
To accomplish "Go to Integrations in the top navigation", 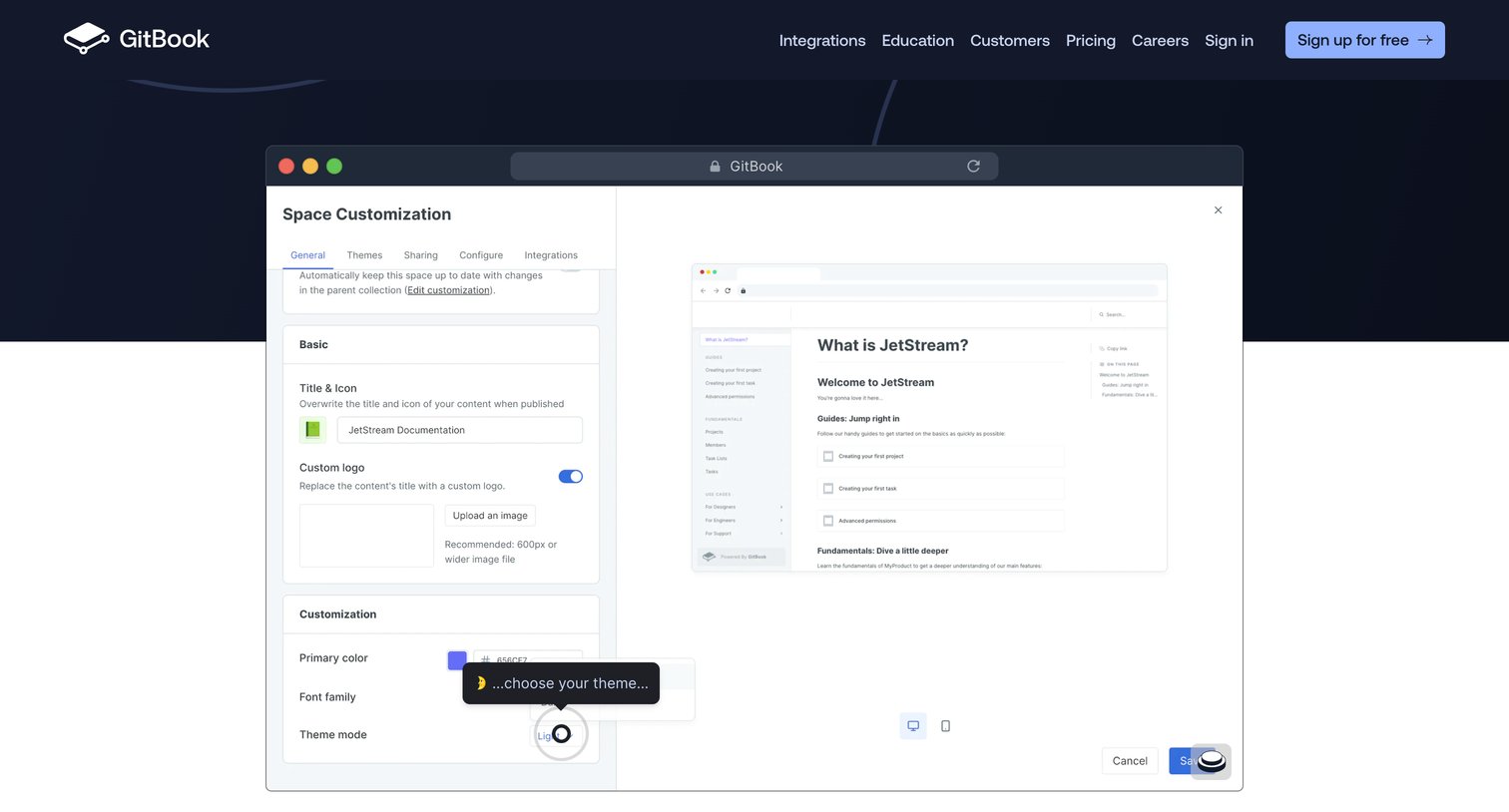I will click(x=822, y=41).
